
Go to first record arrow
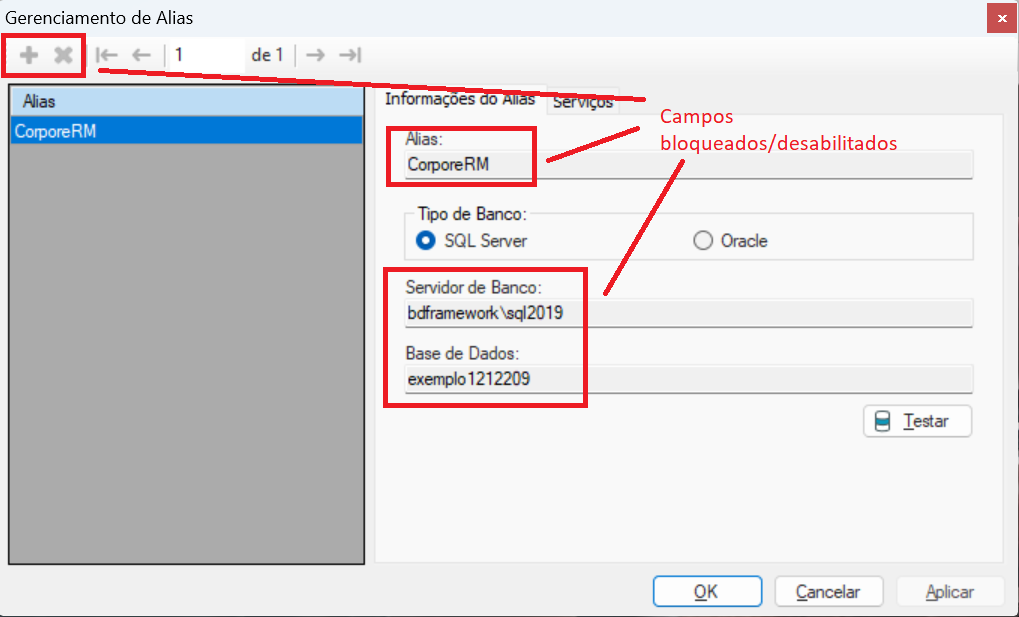coord(107,55)
